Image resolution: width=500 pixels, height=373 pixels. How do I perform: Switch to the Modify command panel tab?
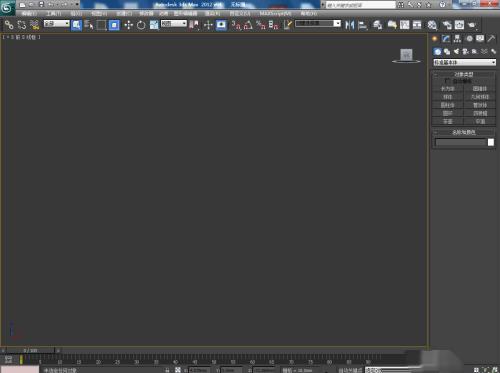pyautogui.click(x=446, y=39)
